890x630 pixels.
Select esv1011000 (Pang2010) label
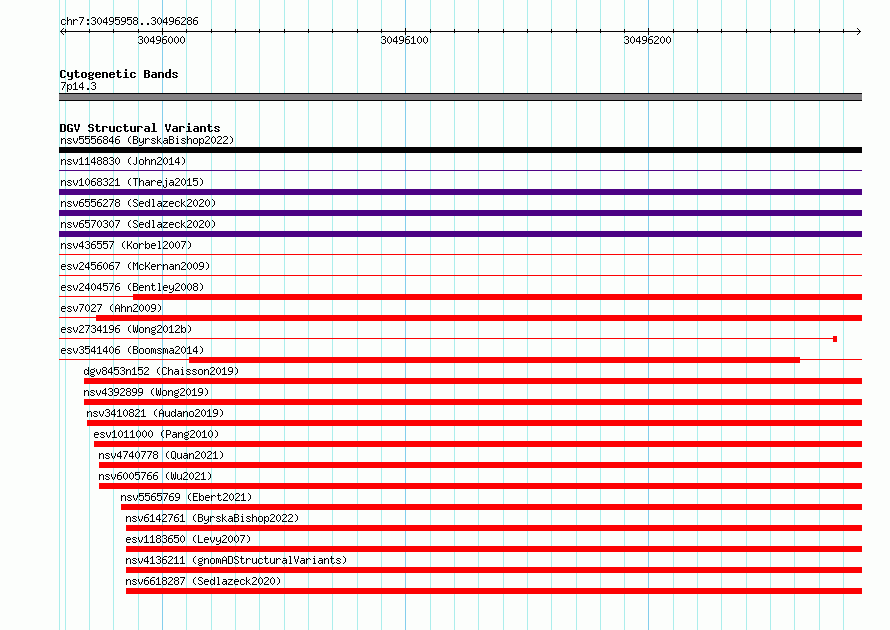pos(156,434)
